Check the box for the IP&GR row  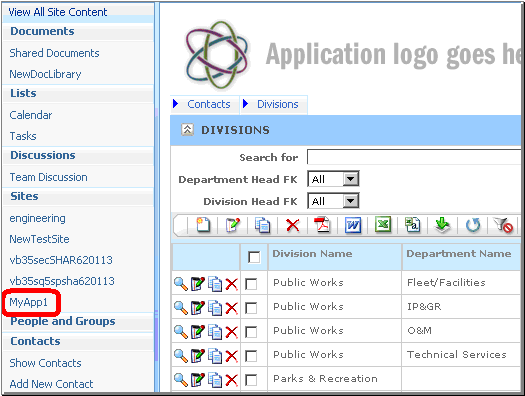251,308
